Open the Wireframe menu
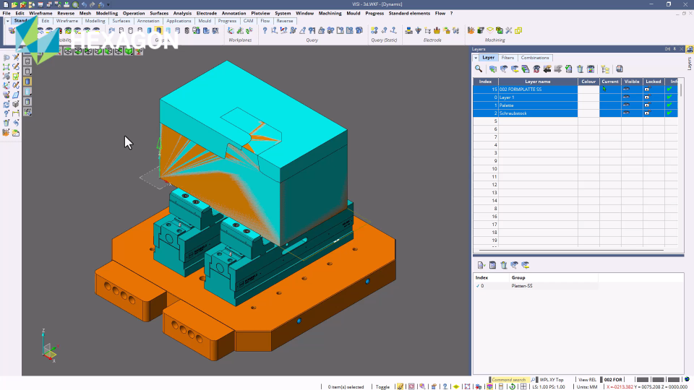The image size is (694, 390). (x=41, y=13)
